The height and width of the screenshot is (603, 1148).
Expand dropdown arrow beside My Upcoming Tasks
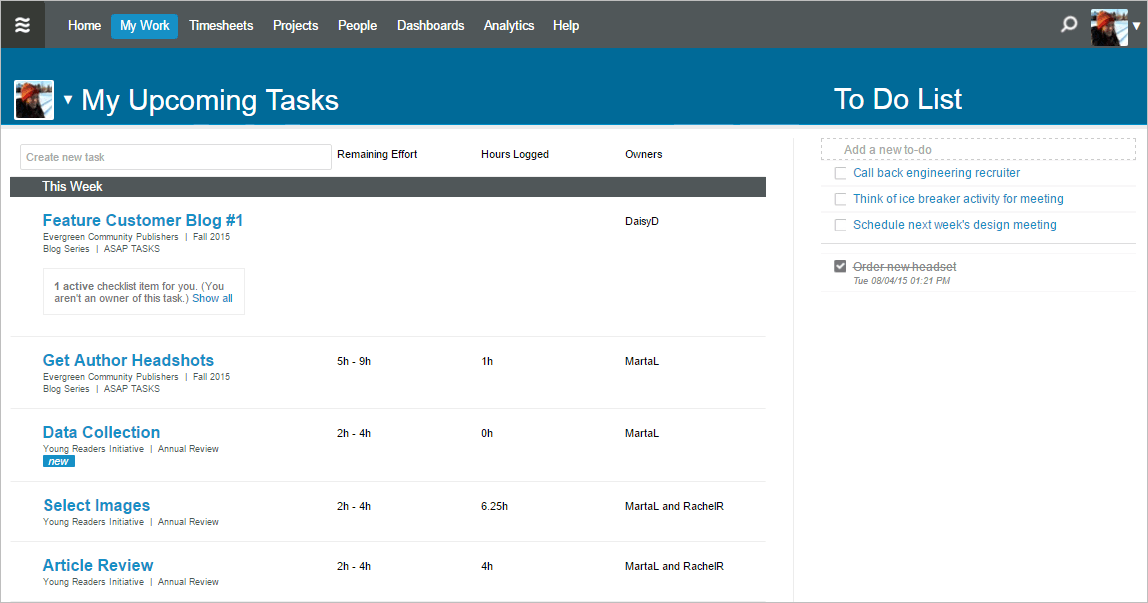pyautogui.click(x=68, y=100)
